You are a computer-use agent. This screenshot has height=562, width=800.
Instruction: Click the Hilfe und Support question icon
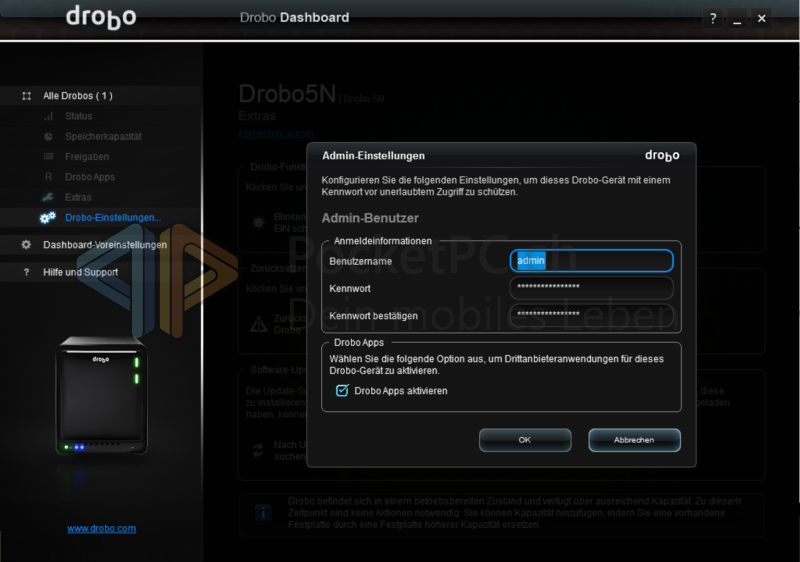point(27,272)
